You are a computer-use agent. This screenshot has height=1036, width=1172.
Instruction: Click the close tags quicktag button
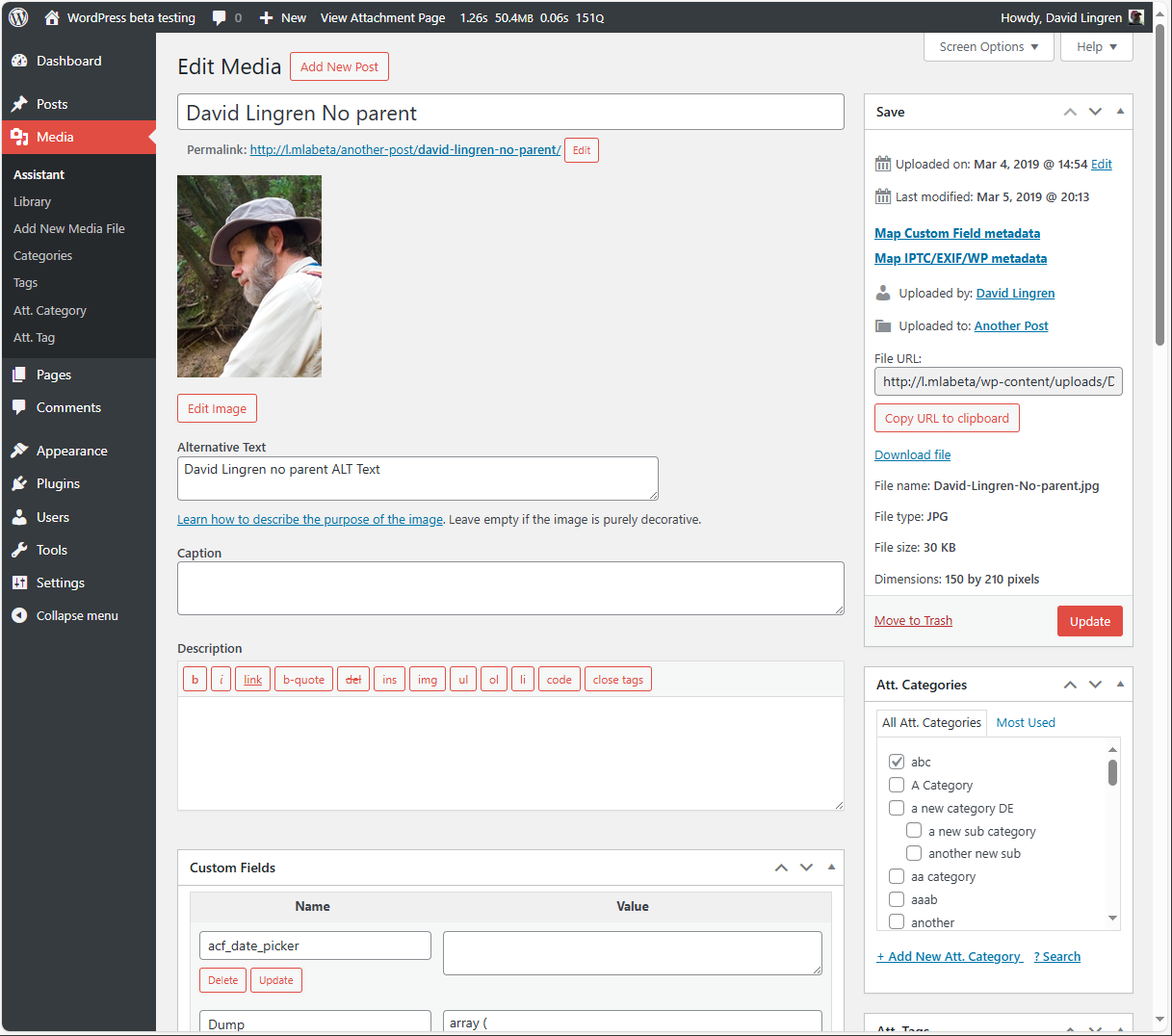tap(617, 679)
